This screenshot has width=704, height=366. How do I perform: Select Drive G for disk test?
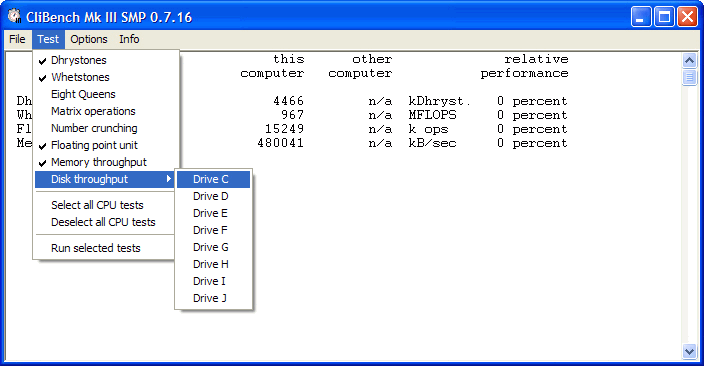point(213,247)
